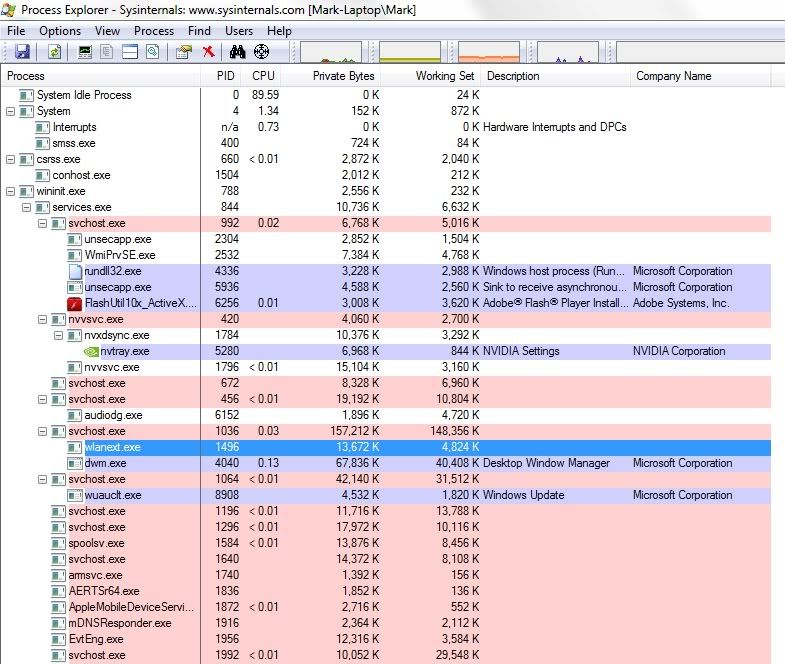Sort by the Company Name column header
This screenshot has width=785, height=664.
[x=700, y=76]
